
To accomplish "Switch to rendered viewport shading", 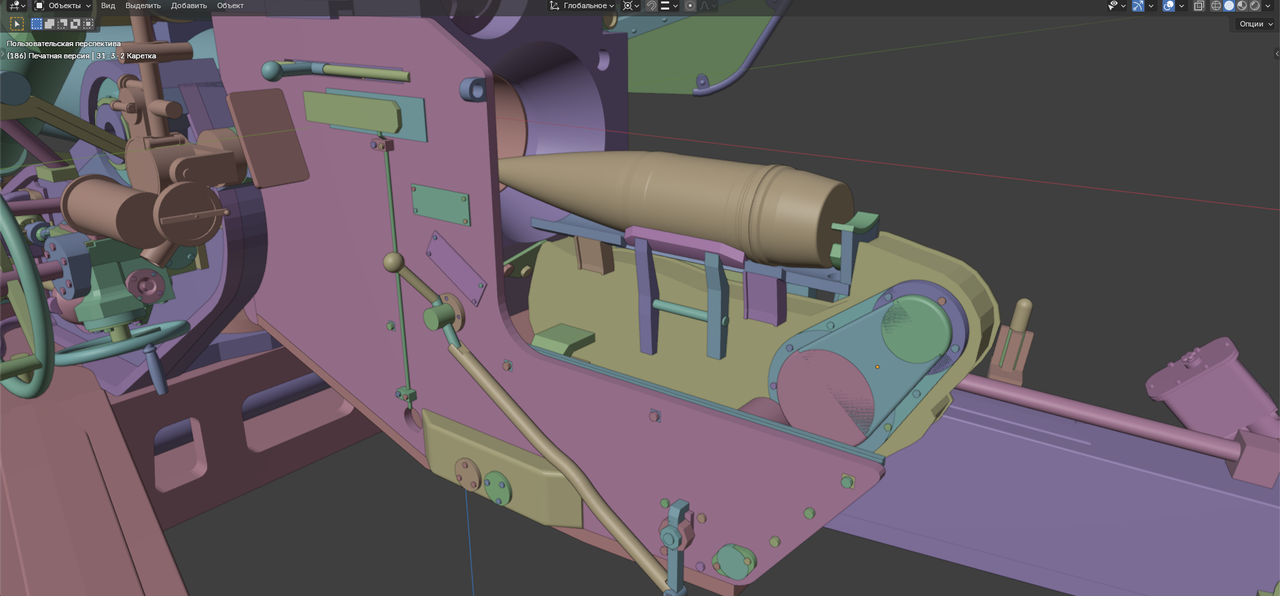I will (x=1254, y=6).
